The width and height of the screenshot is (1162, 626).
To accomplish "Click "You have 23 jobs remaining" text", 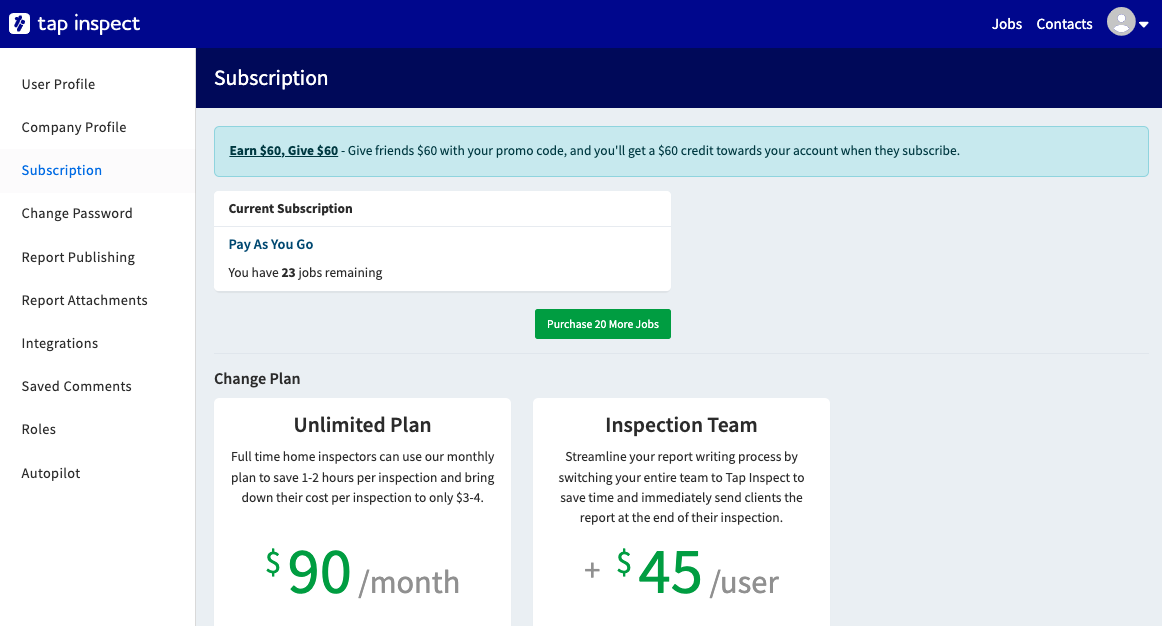I will 305,273.
